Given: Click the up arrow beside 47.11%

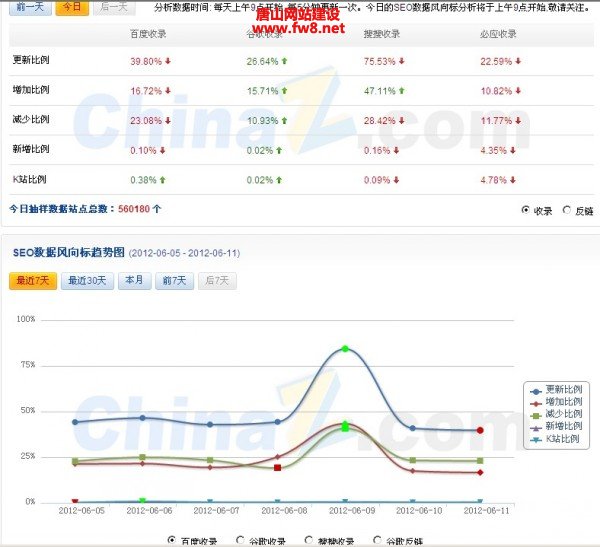Looking at the screenshot, I should point(401,91).
